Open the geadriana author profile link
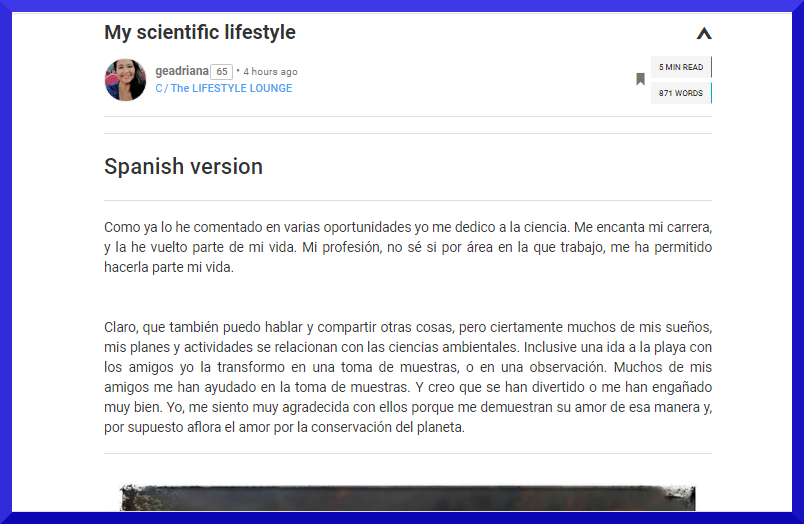 pos(182,71)
